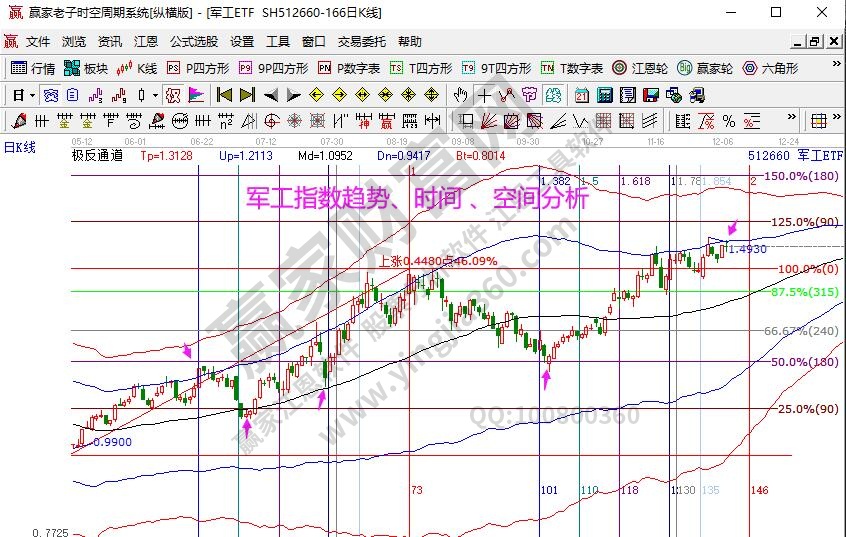846x537 pixels.
Task: Click the calculator icon in toolbar
Action: pyautogui.click(x=604, y=95)
